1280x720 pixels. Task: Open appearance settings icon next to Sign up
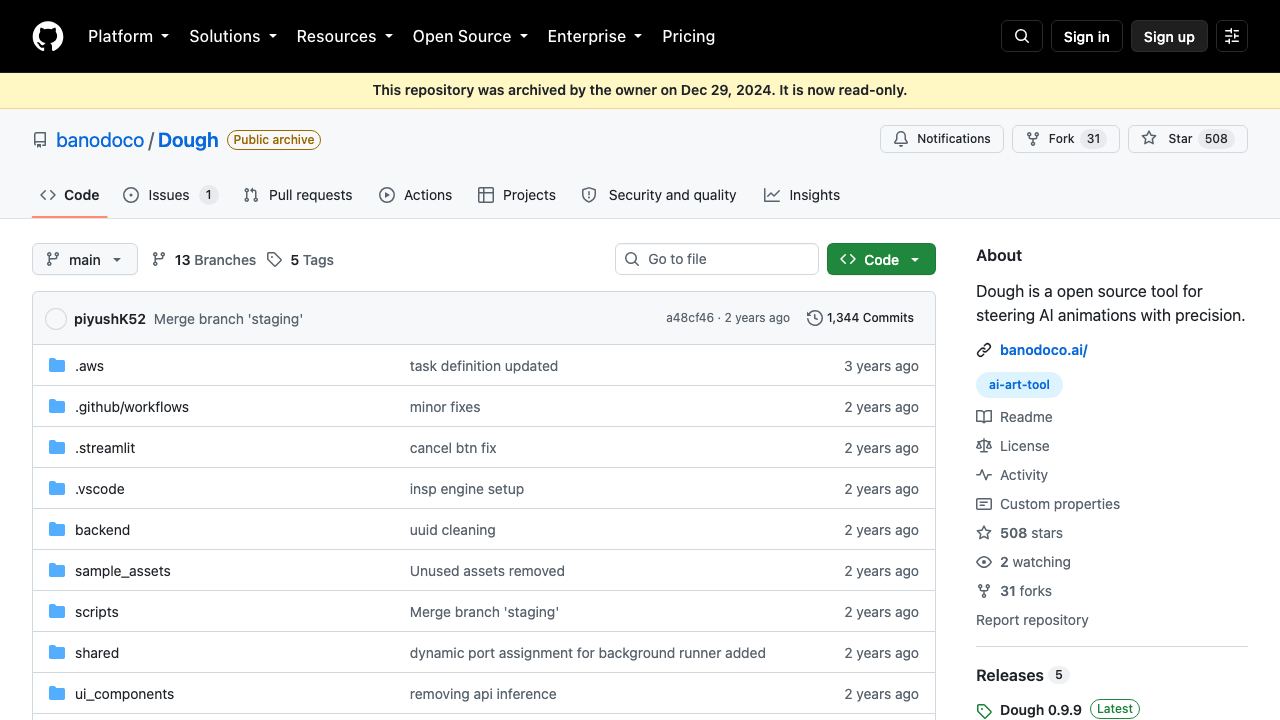pyautogui.click(x=1232, y=36)
